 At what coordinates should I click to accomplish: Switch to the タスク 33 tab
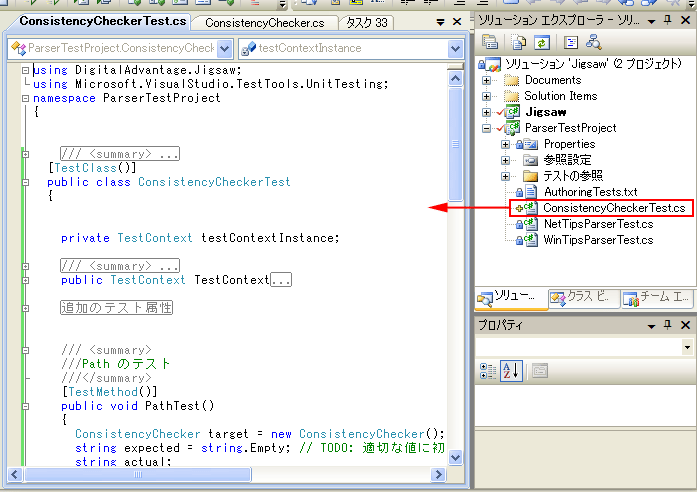pyautogui.click(x=367, y=23)
